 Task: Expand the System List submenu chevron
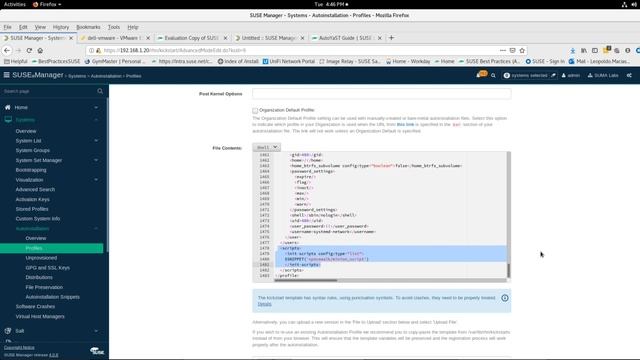click(x=96, y=141)
